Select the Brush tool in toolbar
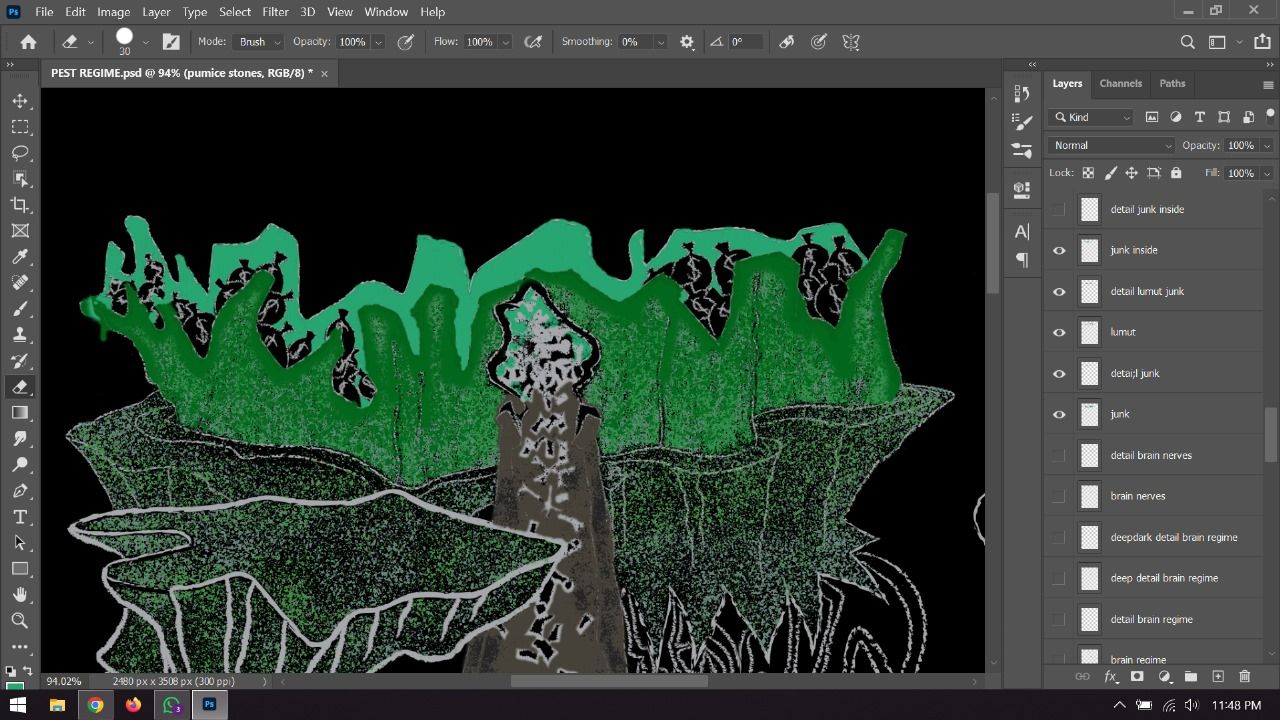The image size is (1280, 720). (20, 309)
